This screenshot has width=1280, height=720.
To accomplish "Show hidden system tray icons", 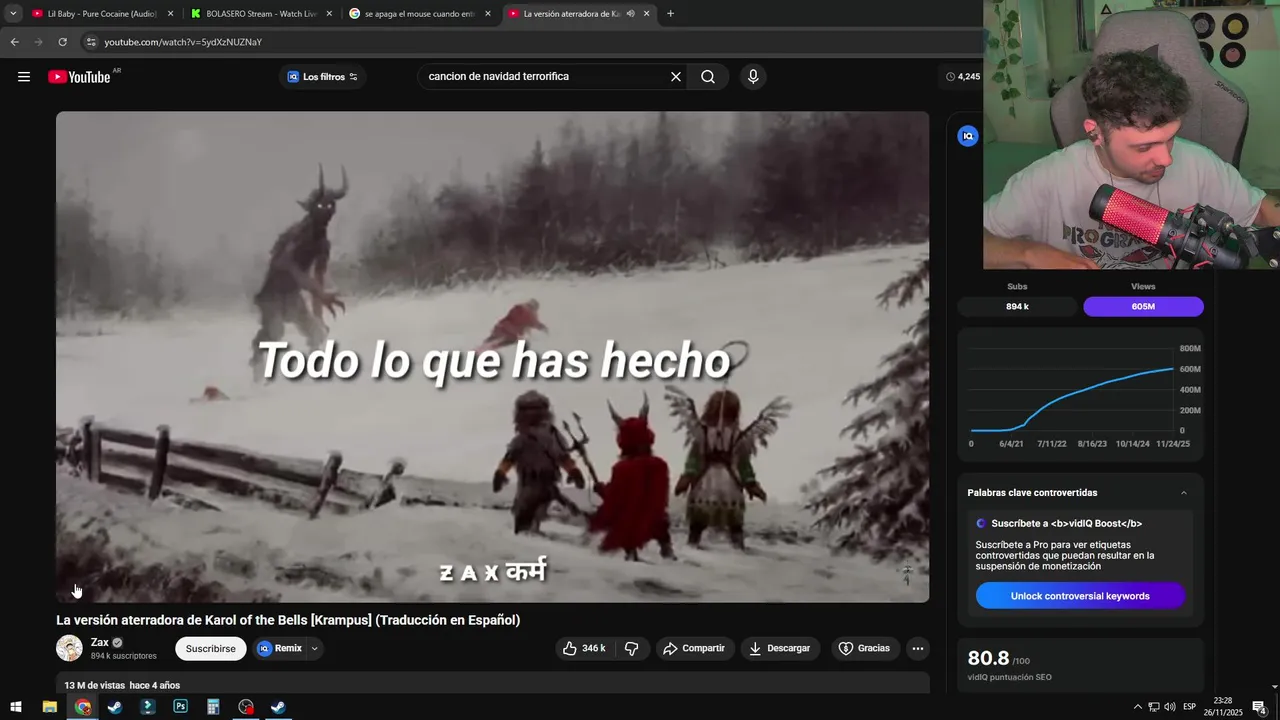I will [x=1137, y=707].
